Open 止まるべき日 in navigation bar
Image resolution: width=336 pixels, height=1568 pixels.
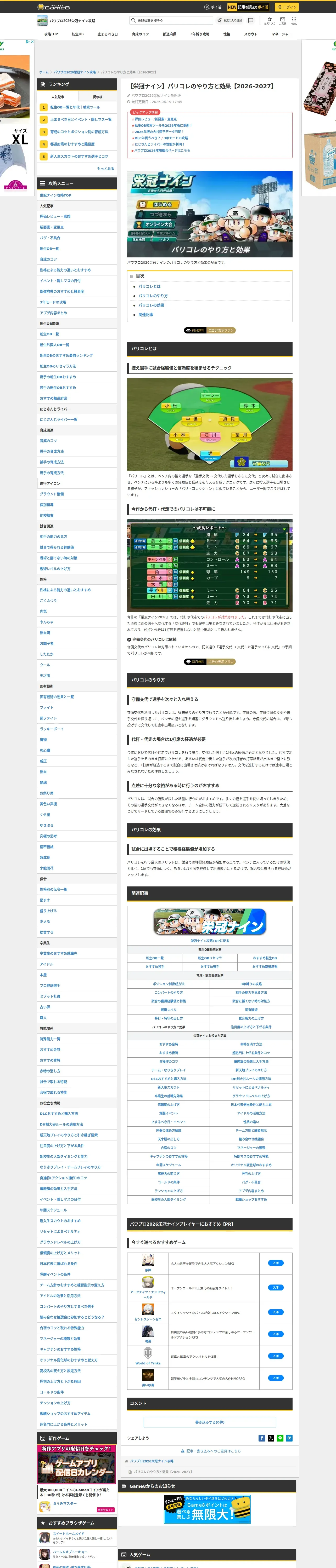point(107,34)
